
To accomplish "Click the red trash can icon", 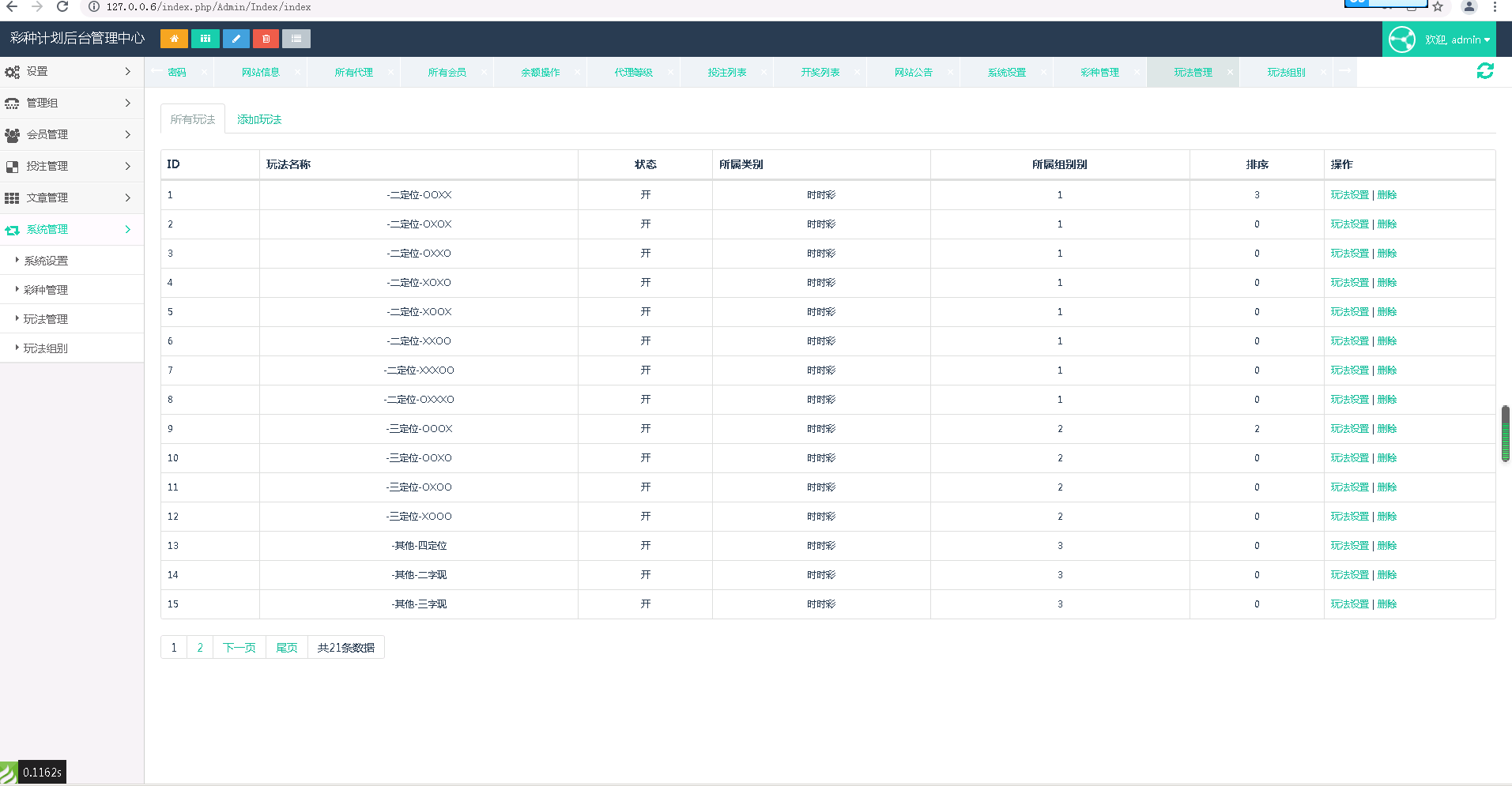I will (x=266, y=39).
